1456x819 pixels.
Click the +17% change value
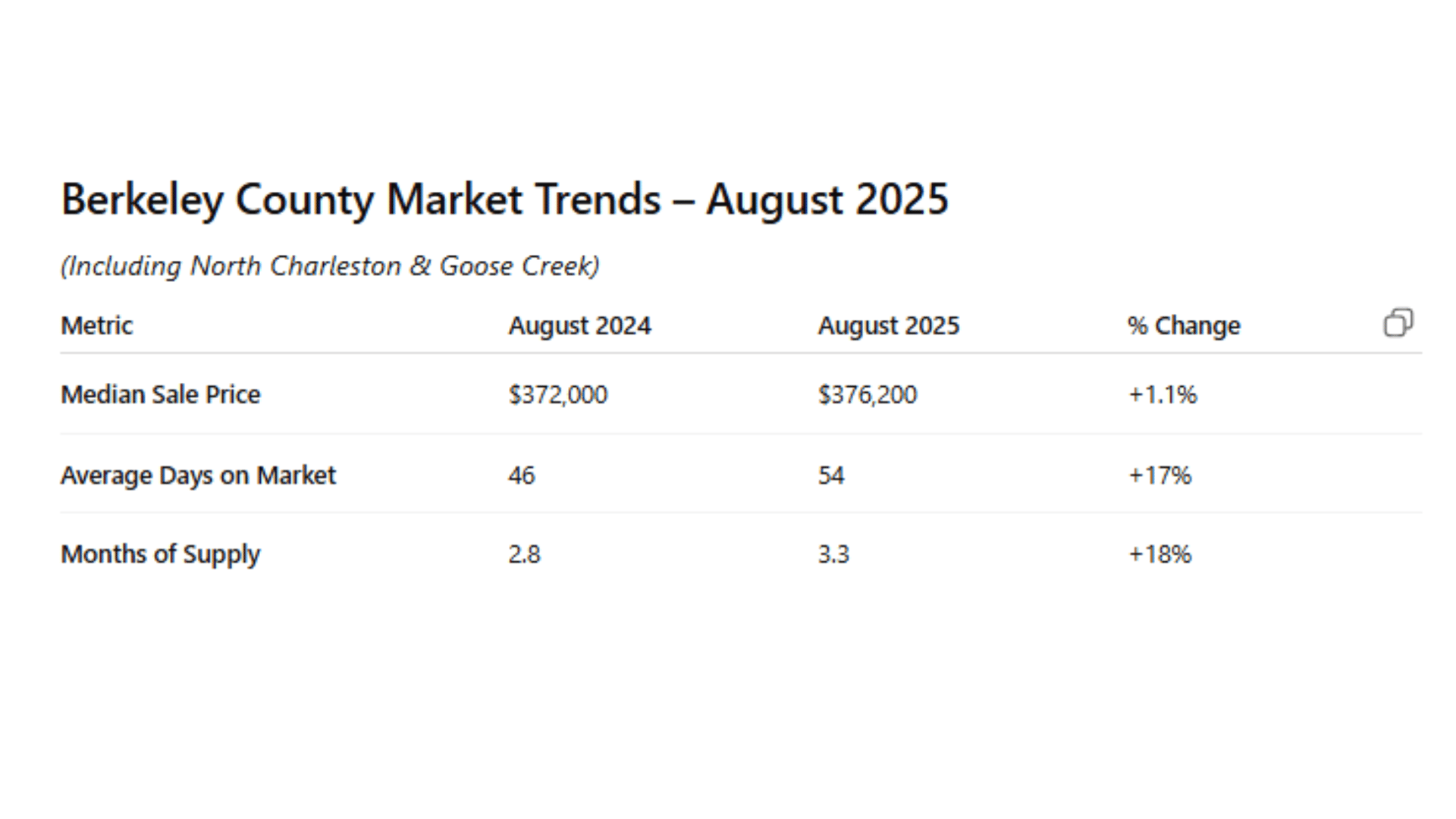pyautogui.click(x=1159, y=475)
